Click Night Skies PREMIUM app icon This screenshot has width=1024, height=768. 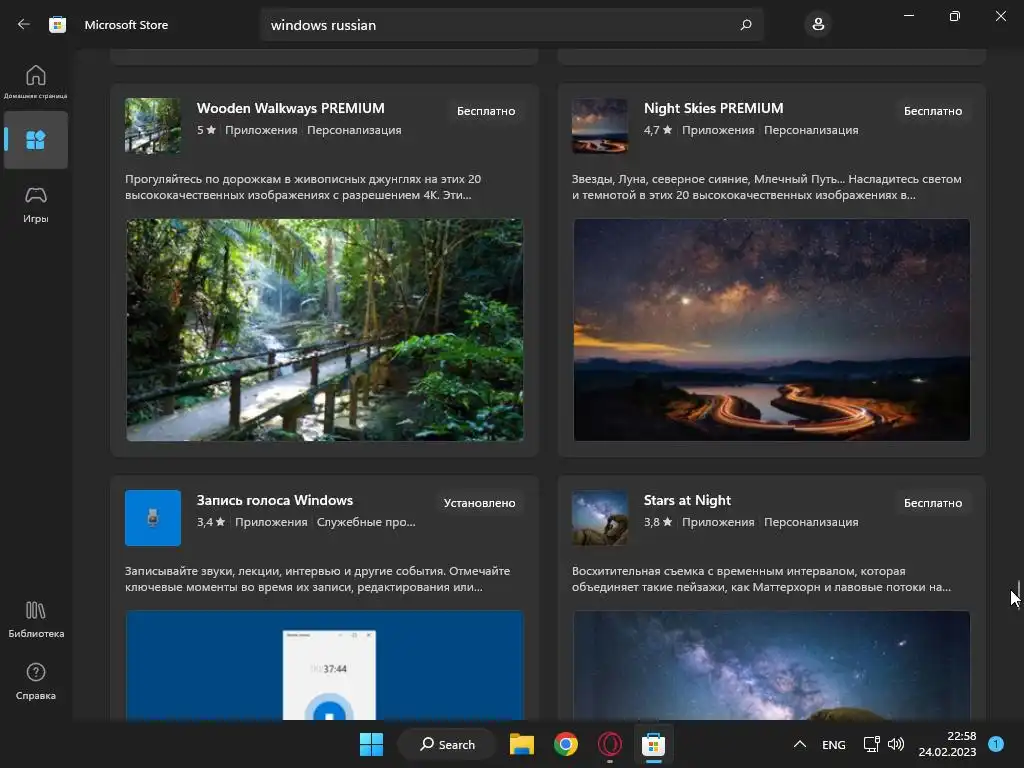pos(600,125)
